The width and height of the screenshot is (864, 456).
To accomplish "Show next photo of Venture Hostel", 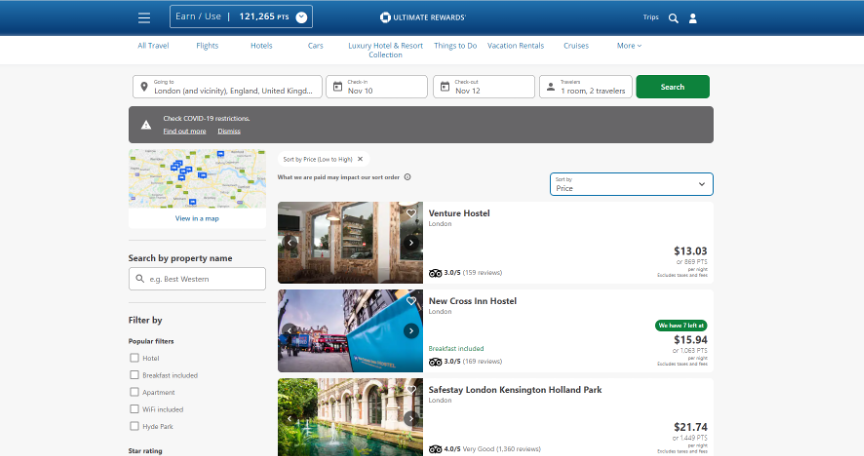I will (x=411, y=242).
